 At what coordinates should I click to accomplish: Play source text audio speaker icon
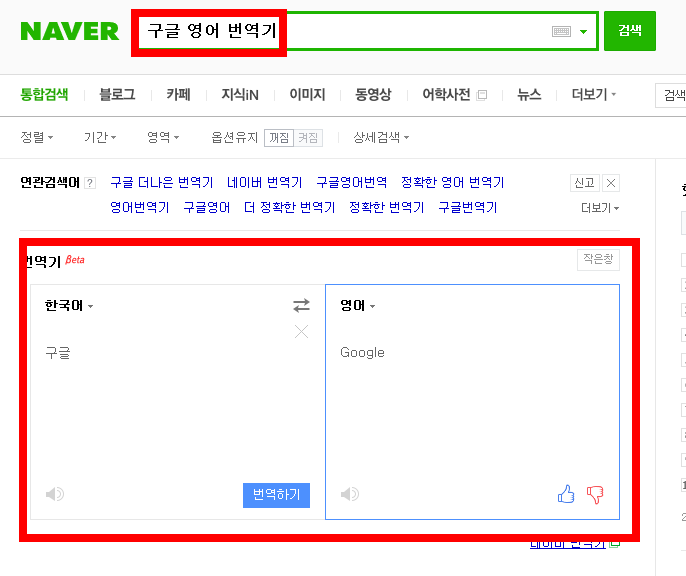click(55, 494)
